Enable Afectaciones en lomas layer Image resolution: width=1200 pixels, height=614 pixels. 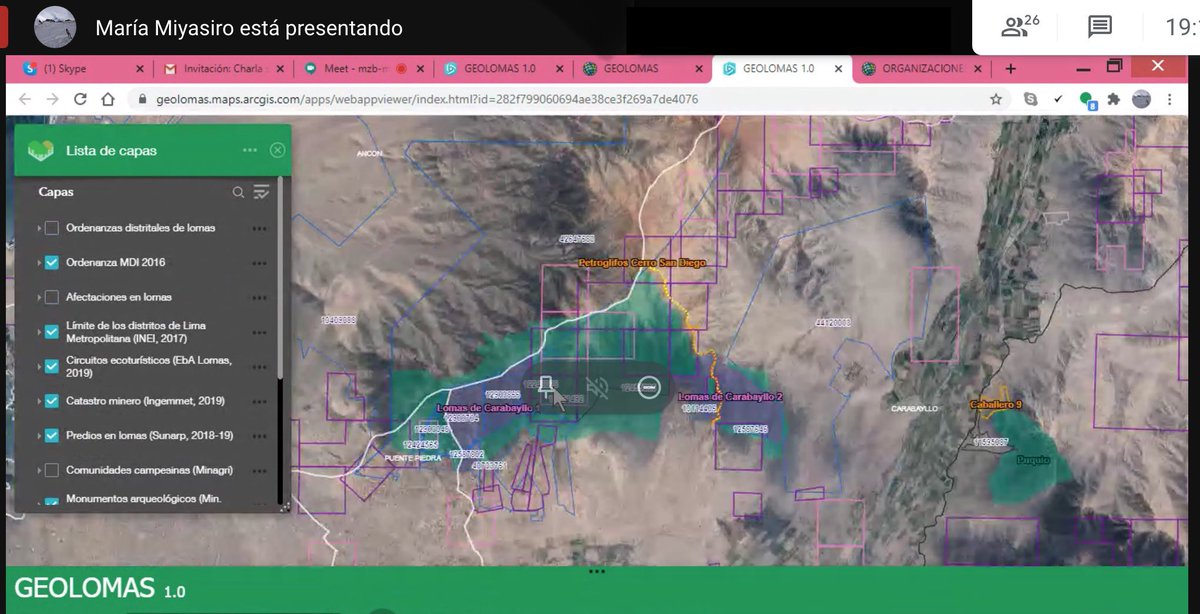pyautogui.click(x=52, y=298)
